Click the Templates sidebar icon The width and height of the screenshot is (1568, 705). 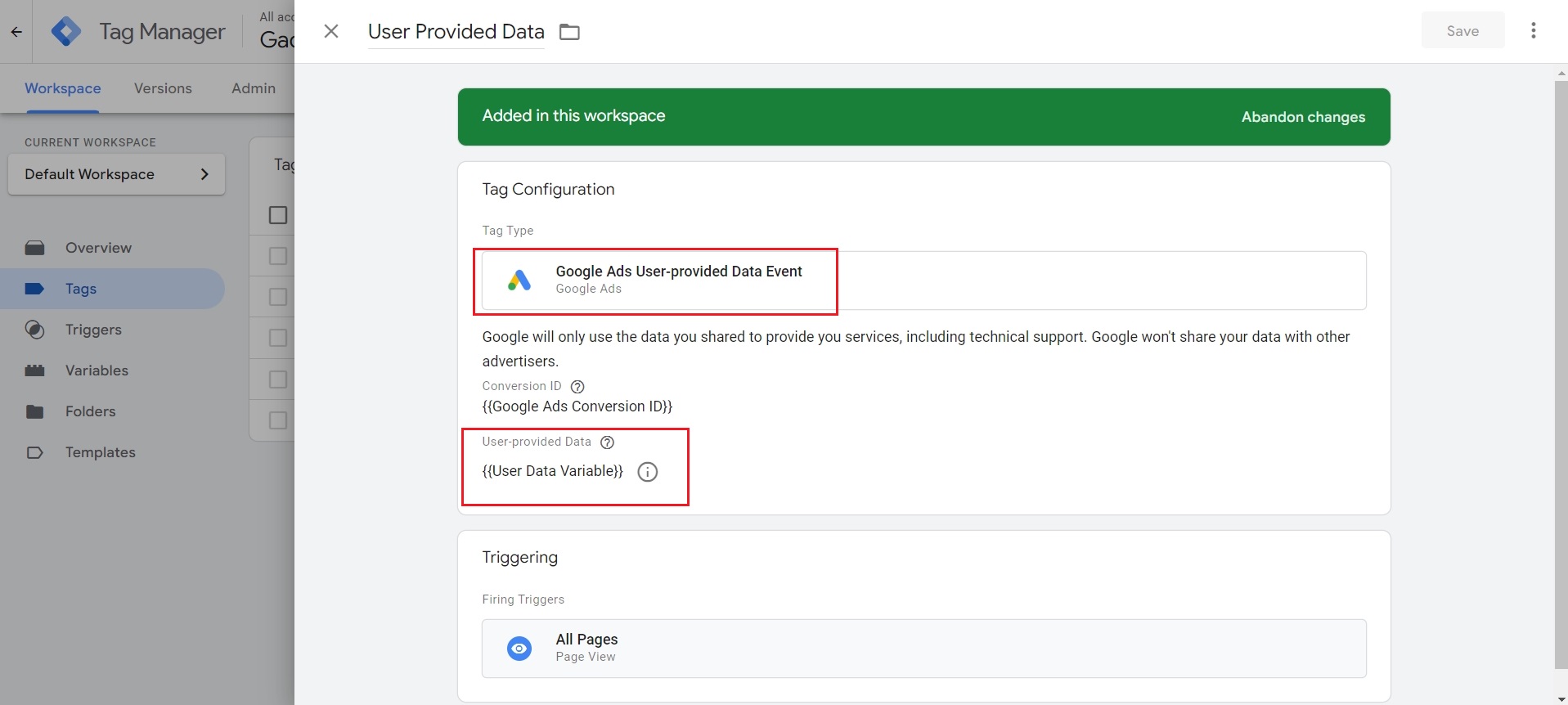(x=34, y=452)
